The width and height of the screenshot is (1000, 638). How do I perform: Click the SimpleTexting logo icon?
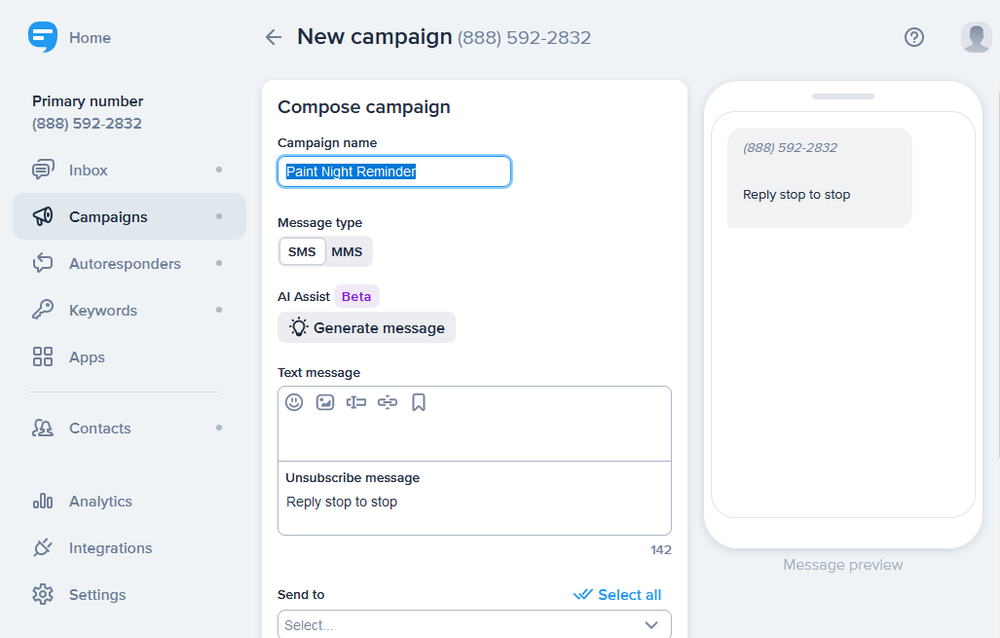coord(43,37)
